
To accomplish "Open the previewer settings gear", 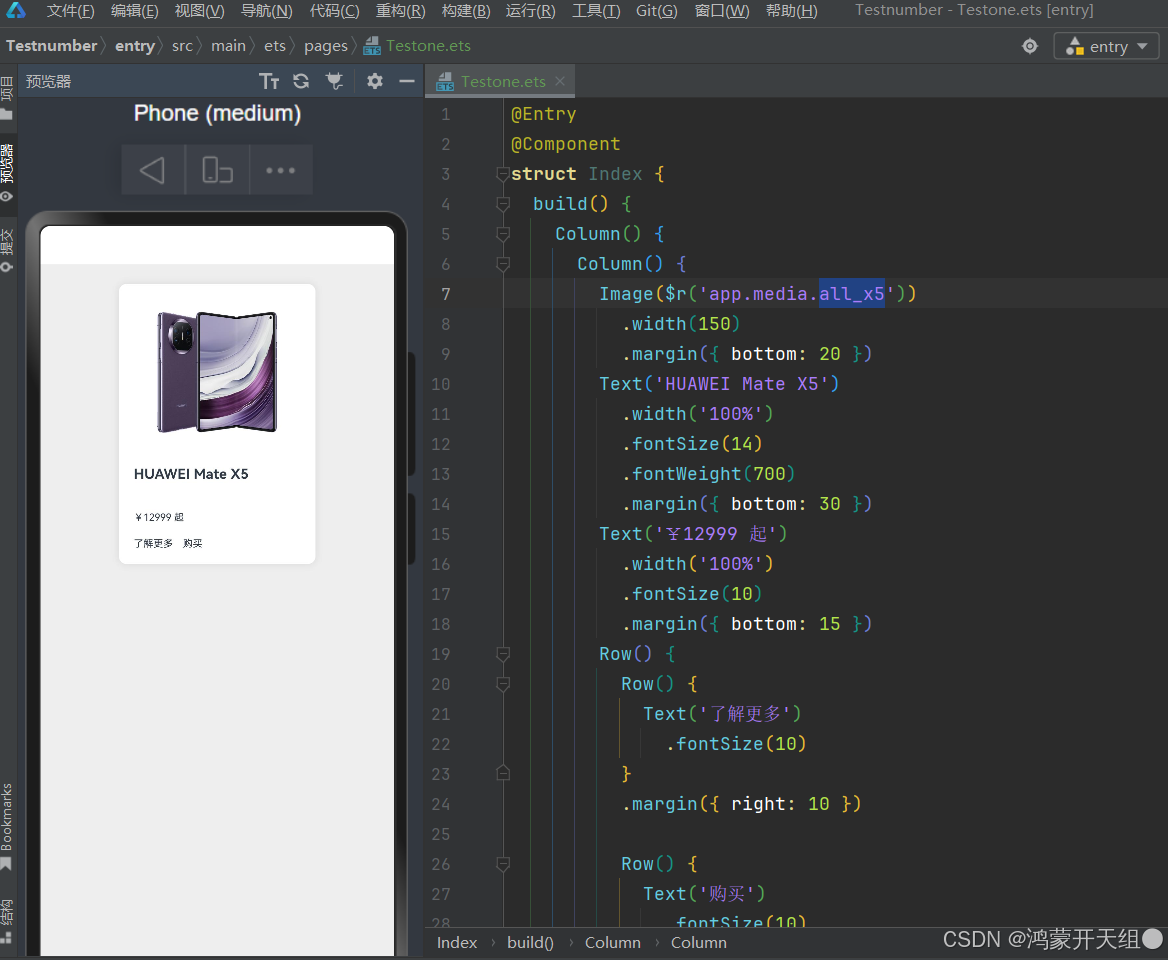I will click(x=375, y=81).
